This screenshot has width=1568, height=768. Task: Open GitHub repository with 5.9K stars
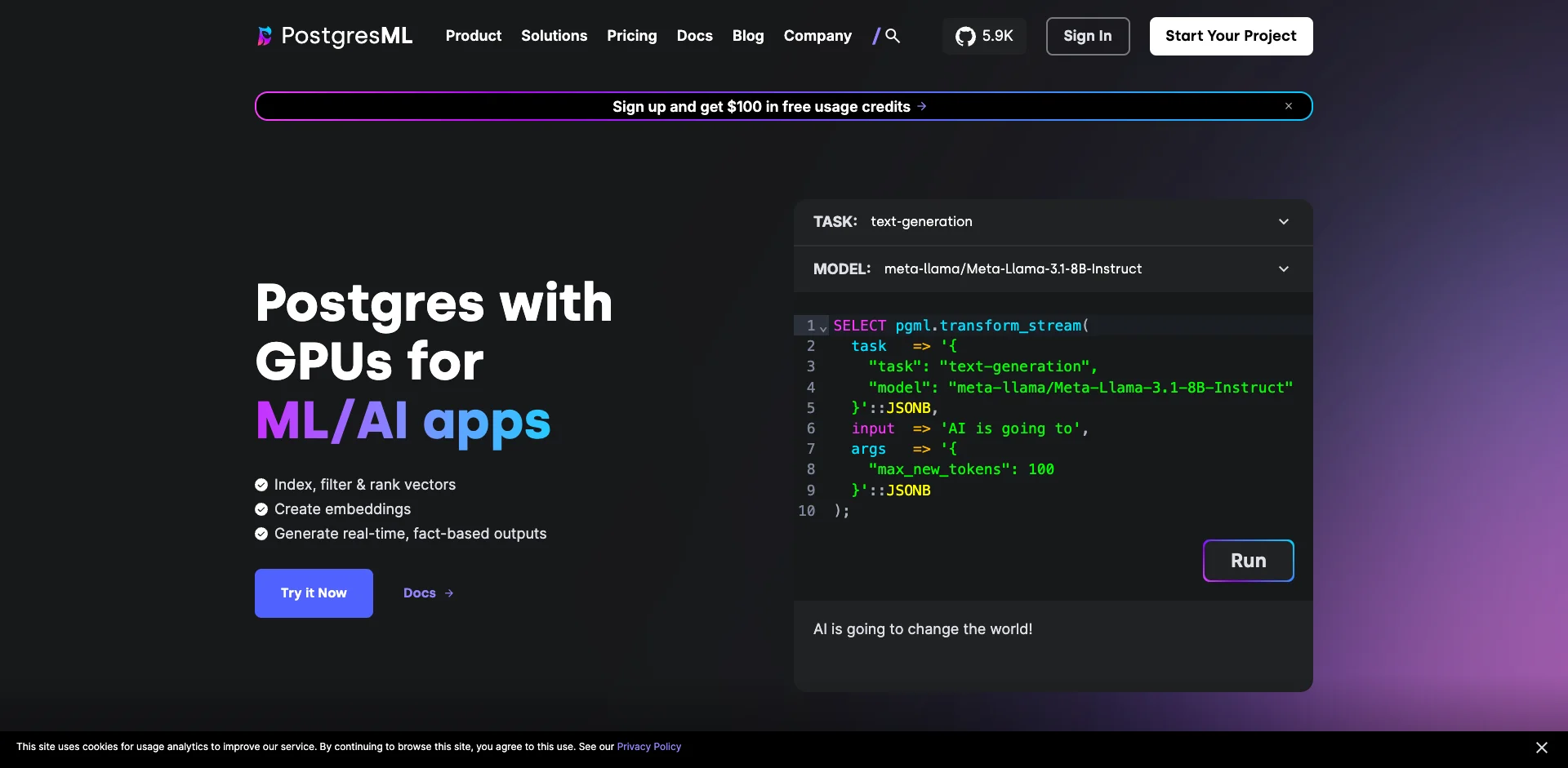(984, 36)
